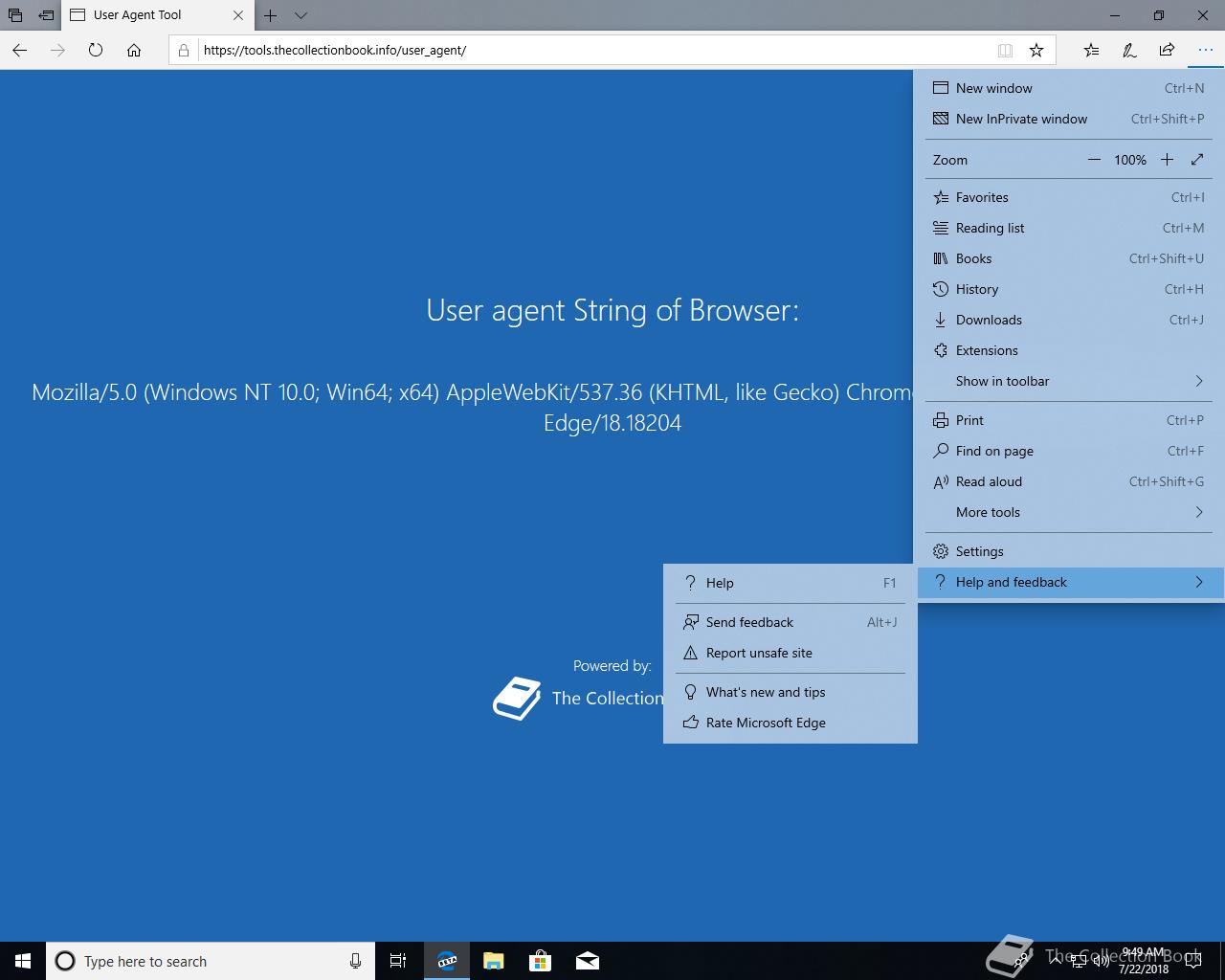Open the Favorites hub icon
Image resolution: width=1225 pixels, height=980 pixels.
tap(1091, 50)
